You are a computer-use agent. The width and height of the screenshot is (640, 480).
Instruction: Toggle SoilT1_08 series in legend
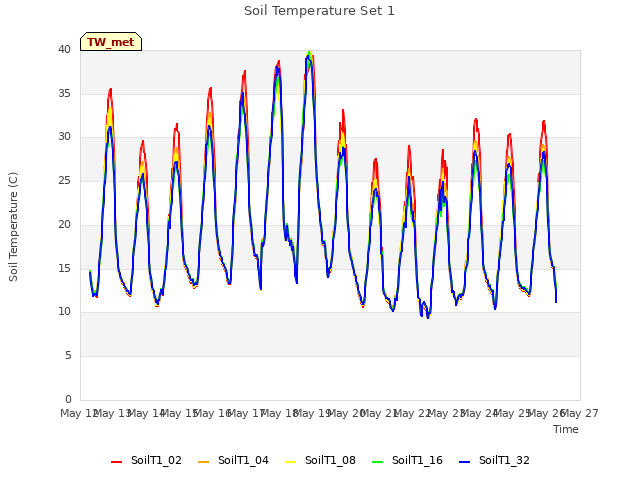click(x=320, y=460)
